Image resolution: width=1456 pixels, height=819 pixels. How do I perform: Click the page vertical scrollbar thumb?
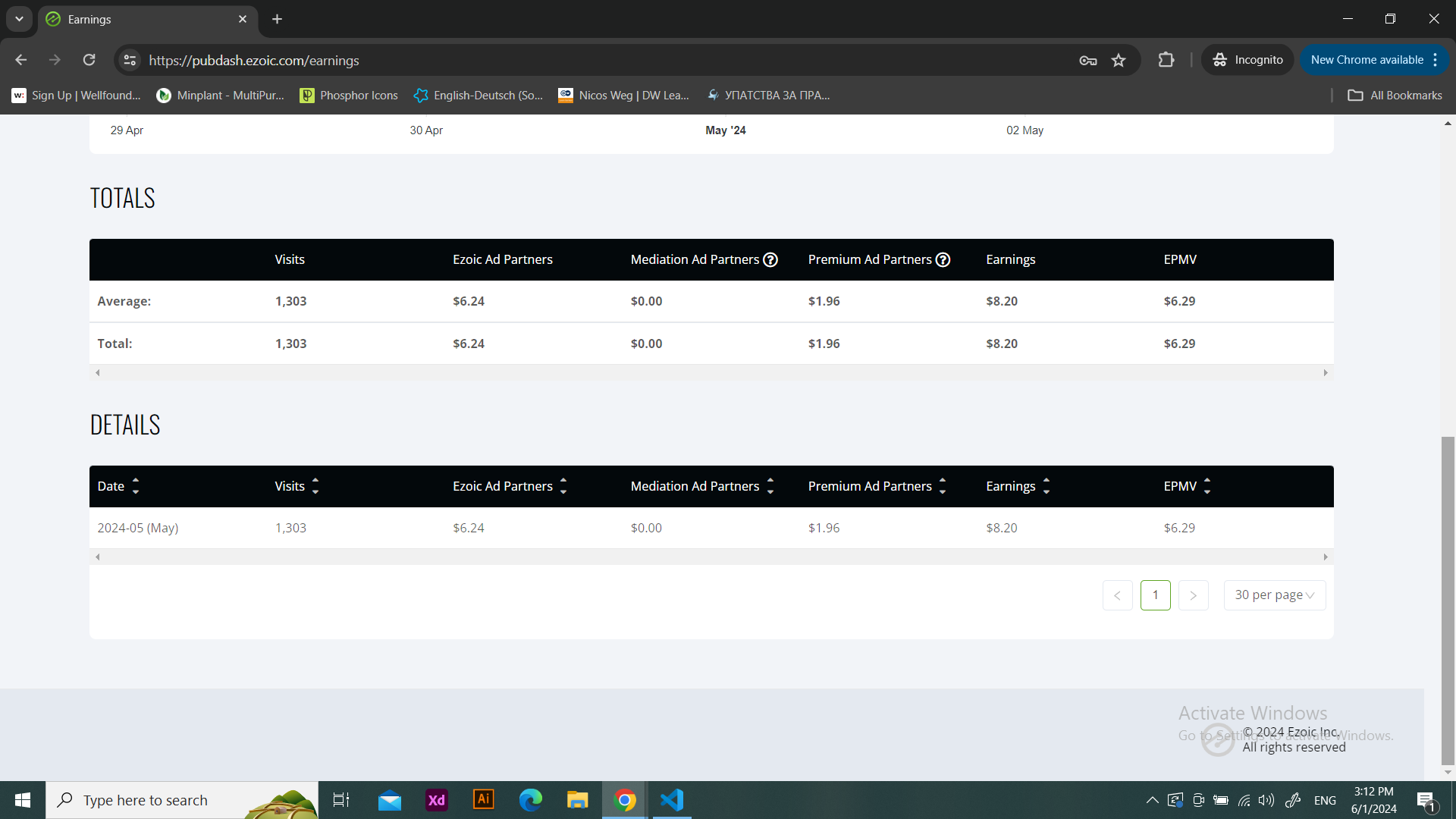[x=1448, y=601]
